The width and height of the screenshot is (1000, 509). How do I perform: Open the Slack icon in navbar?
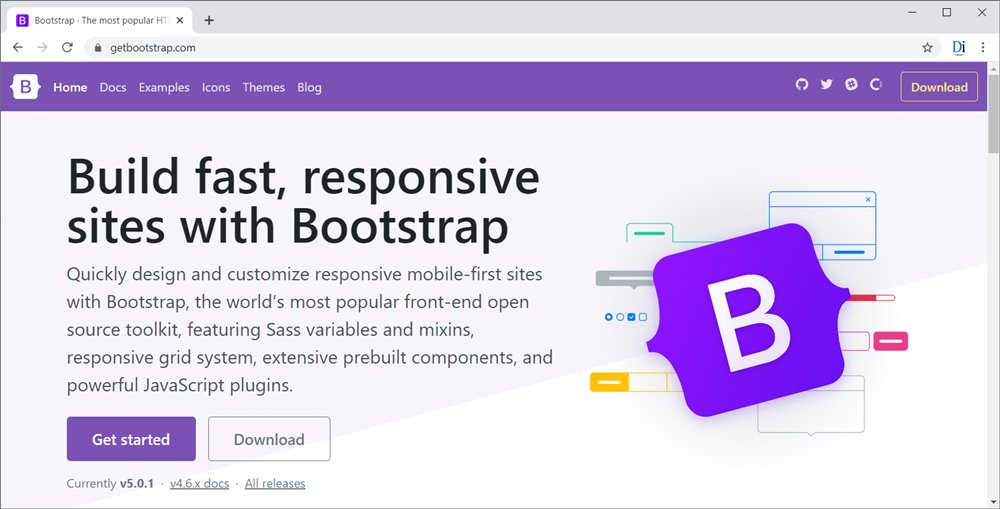tap(851, 84)
